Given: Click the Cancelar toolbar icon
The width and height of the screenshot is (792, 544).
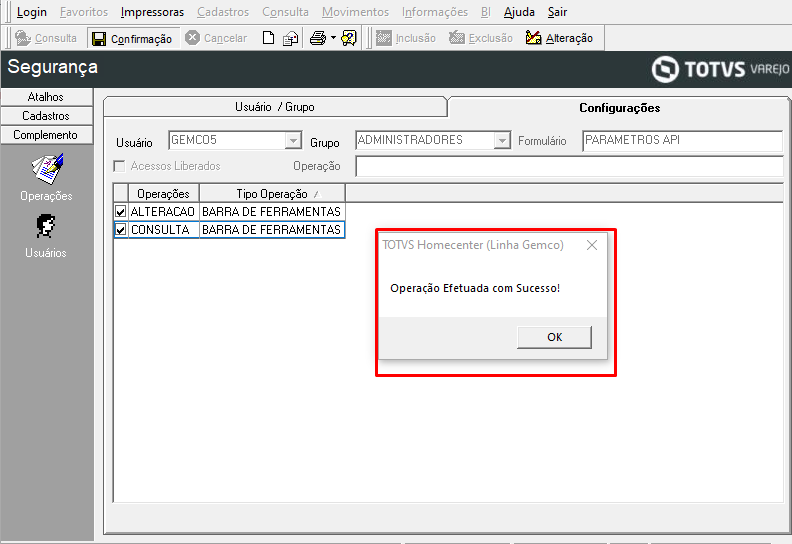Looking at the screenshot, I should 192,38.
